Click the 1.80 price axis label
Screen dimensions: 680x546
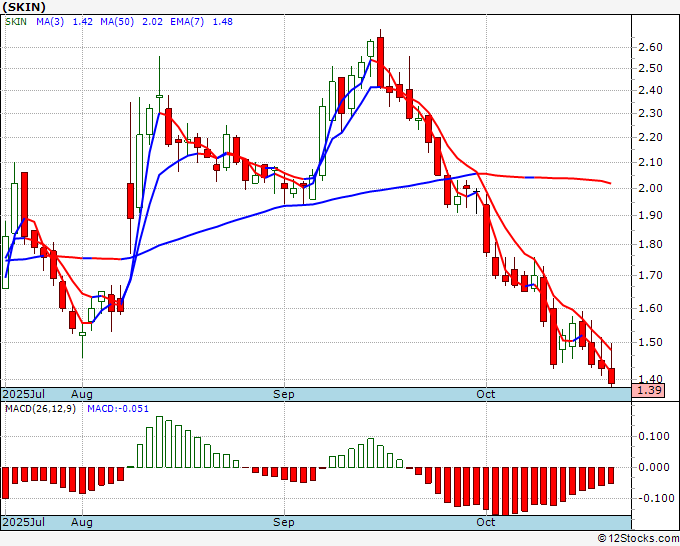[x=650, y=245]
